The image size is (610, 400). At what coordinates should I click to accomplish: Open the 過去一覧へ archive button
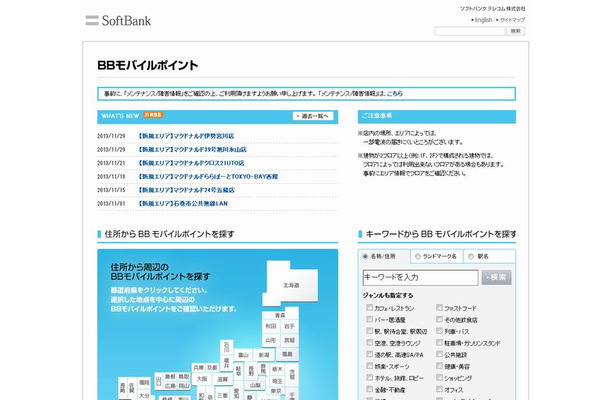click(313, 116)
